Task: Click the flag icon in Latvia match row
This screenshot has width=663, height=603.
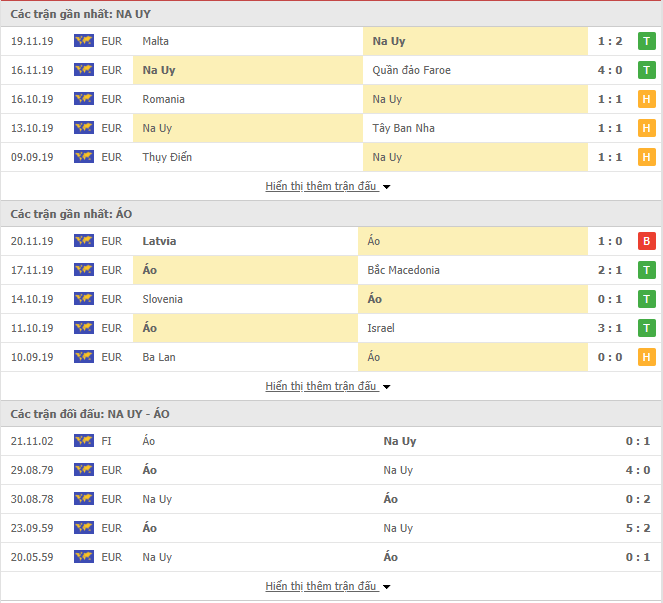Action: point(83,242)
